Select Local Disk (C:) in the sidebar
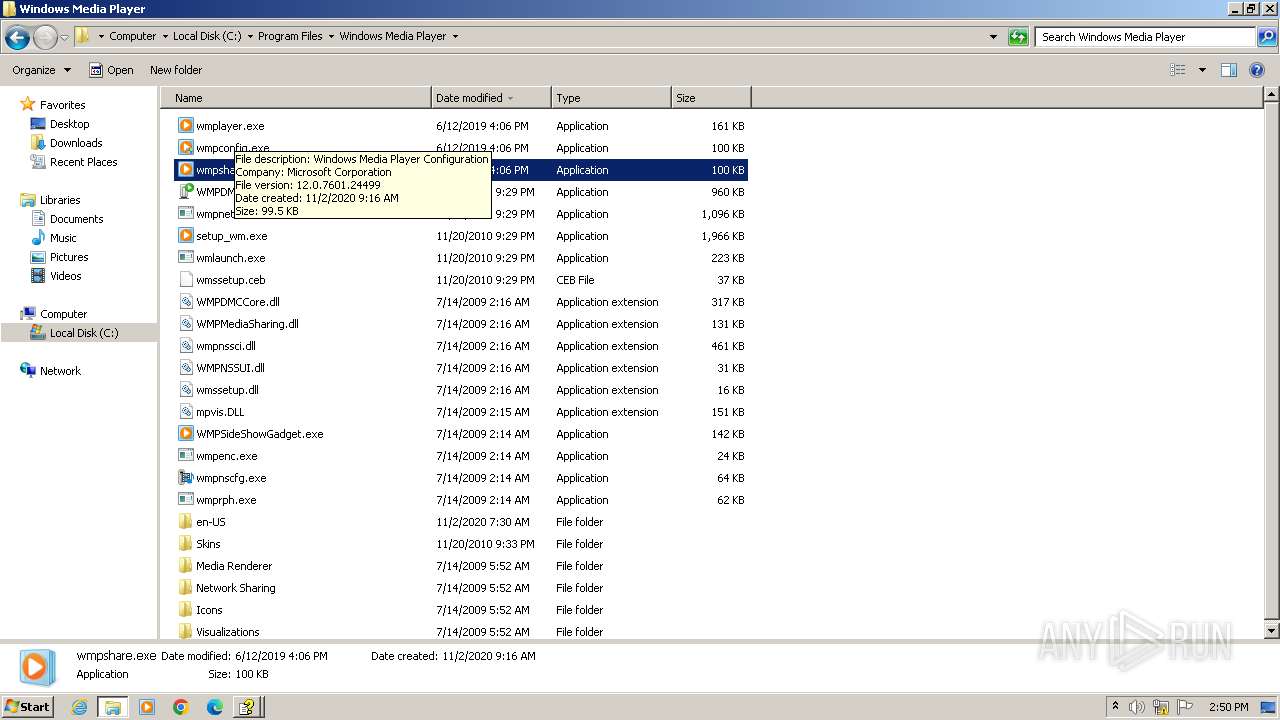This screenshot has width=1280, height=720. (84, 333)
